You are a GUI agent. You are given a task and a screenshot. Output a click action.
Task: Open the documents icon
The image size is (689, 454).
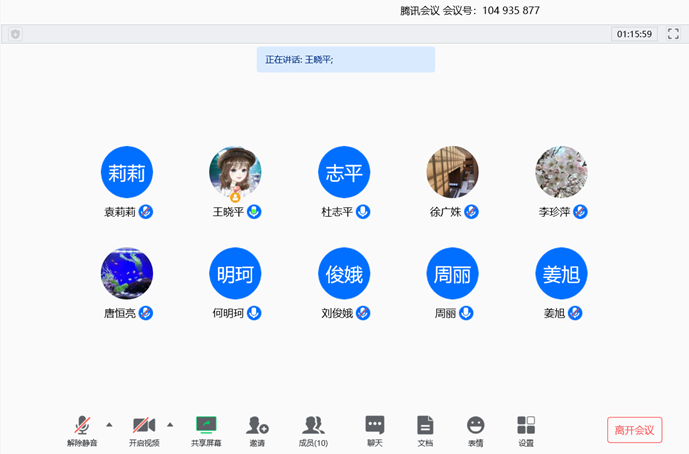click(425, 425)
